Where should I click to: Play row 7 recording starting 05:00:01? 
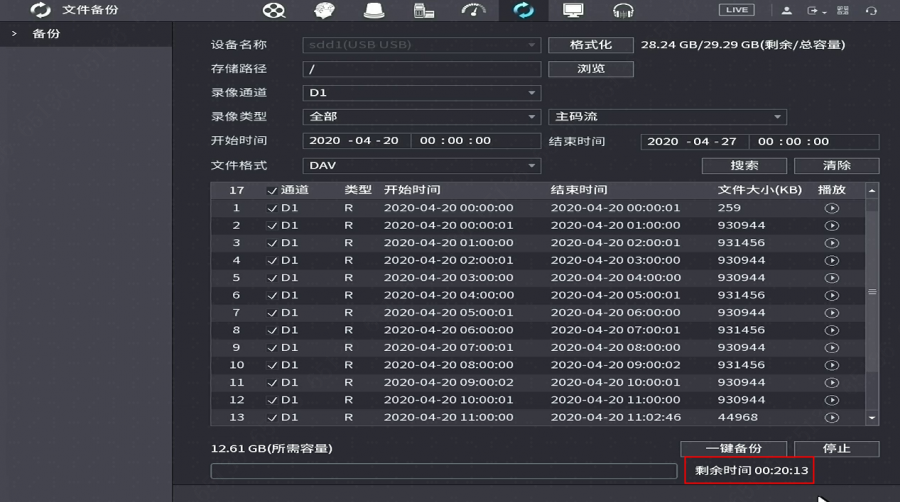(x=832, y=313)
